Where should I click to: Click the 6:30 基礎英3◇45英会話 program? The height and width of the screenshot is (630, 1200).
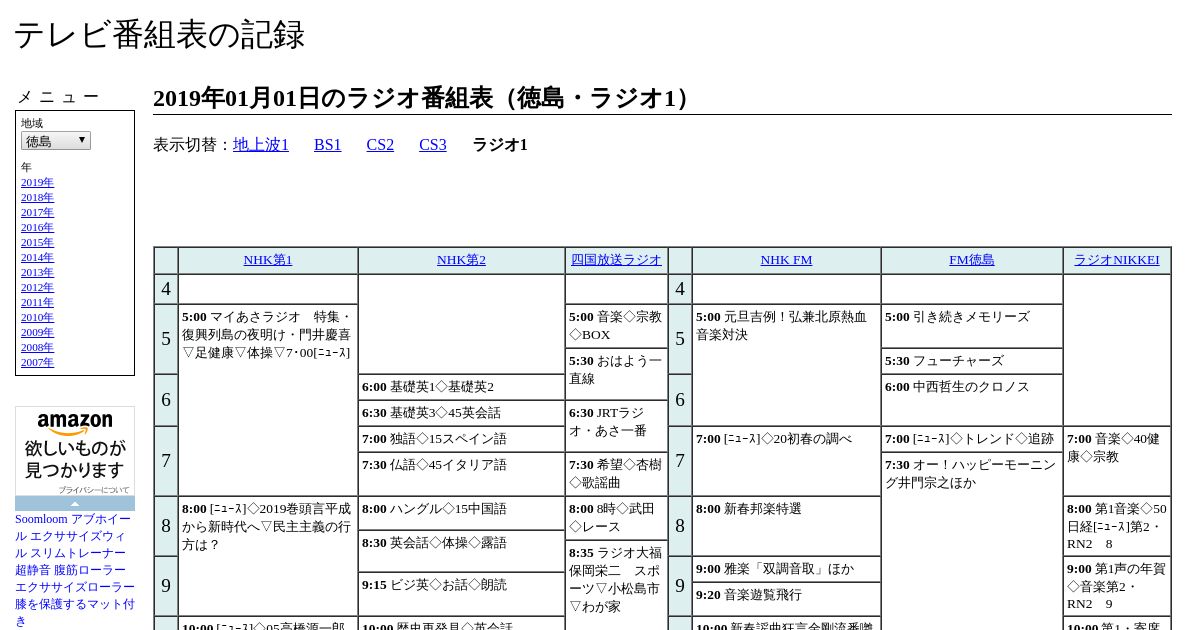tap(461, 413)
